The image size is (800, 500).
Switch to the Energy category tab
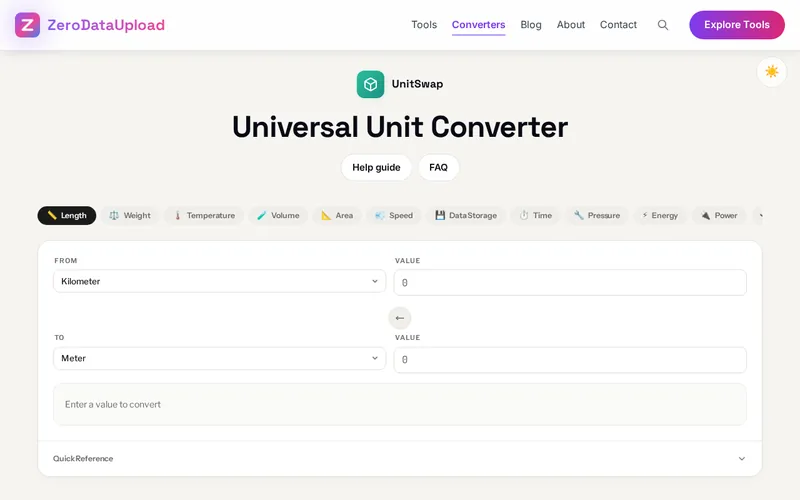660,215
